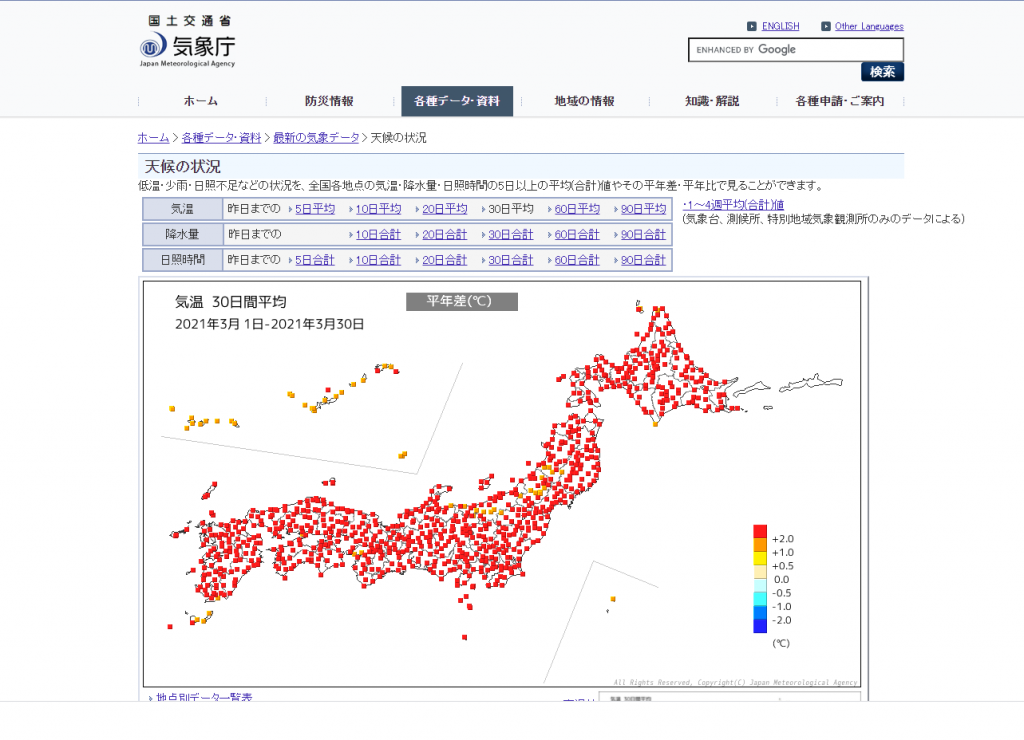The width and height of the screenshot is (1024, 740).
Task: Click the JMA logo in the header
Action: point(188,42)
